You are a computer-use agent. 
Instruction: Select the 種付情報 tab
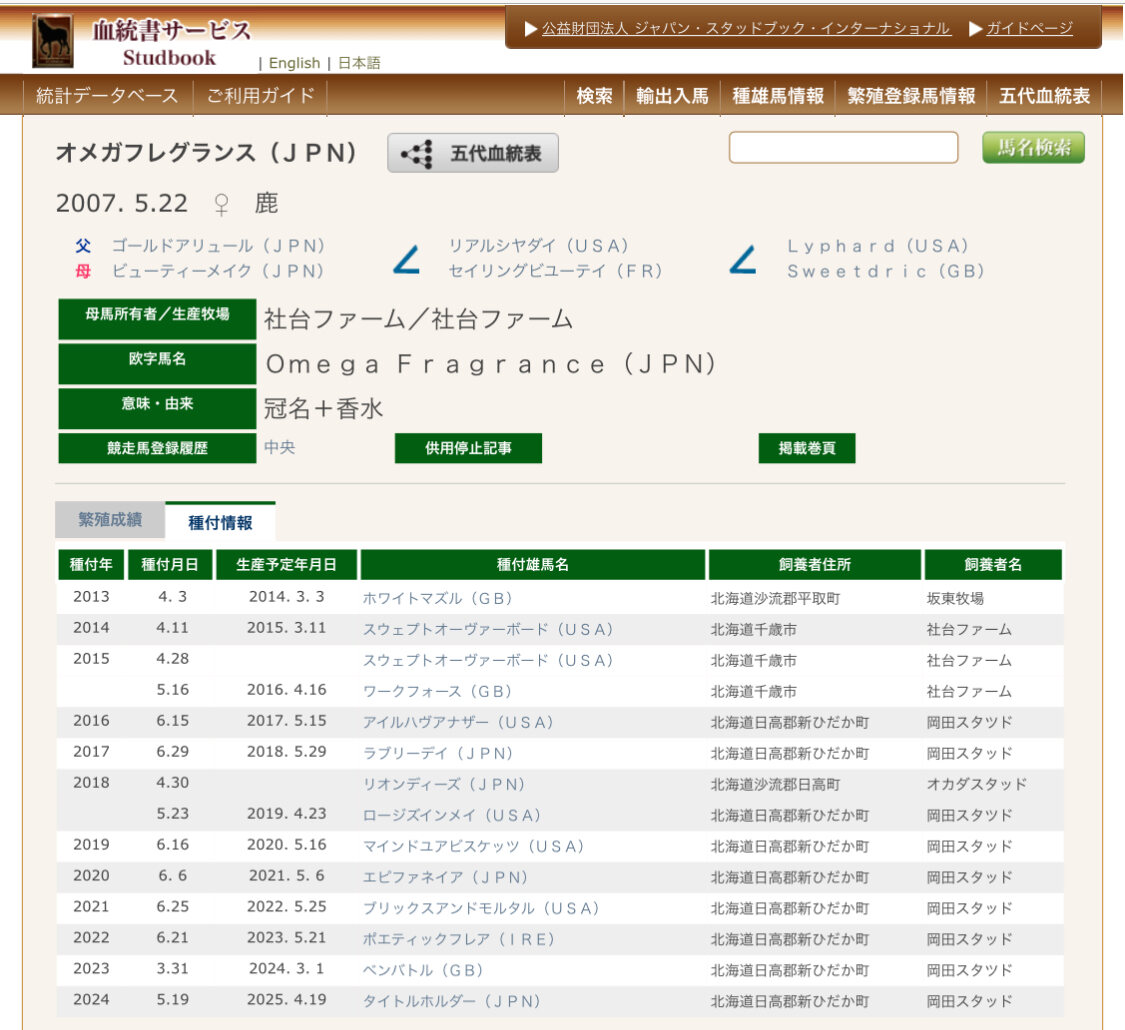coord(220,522)
